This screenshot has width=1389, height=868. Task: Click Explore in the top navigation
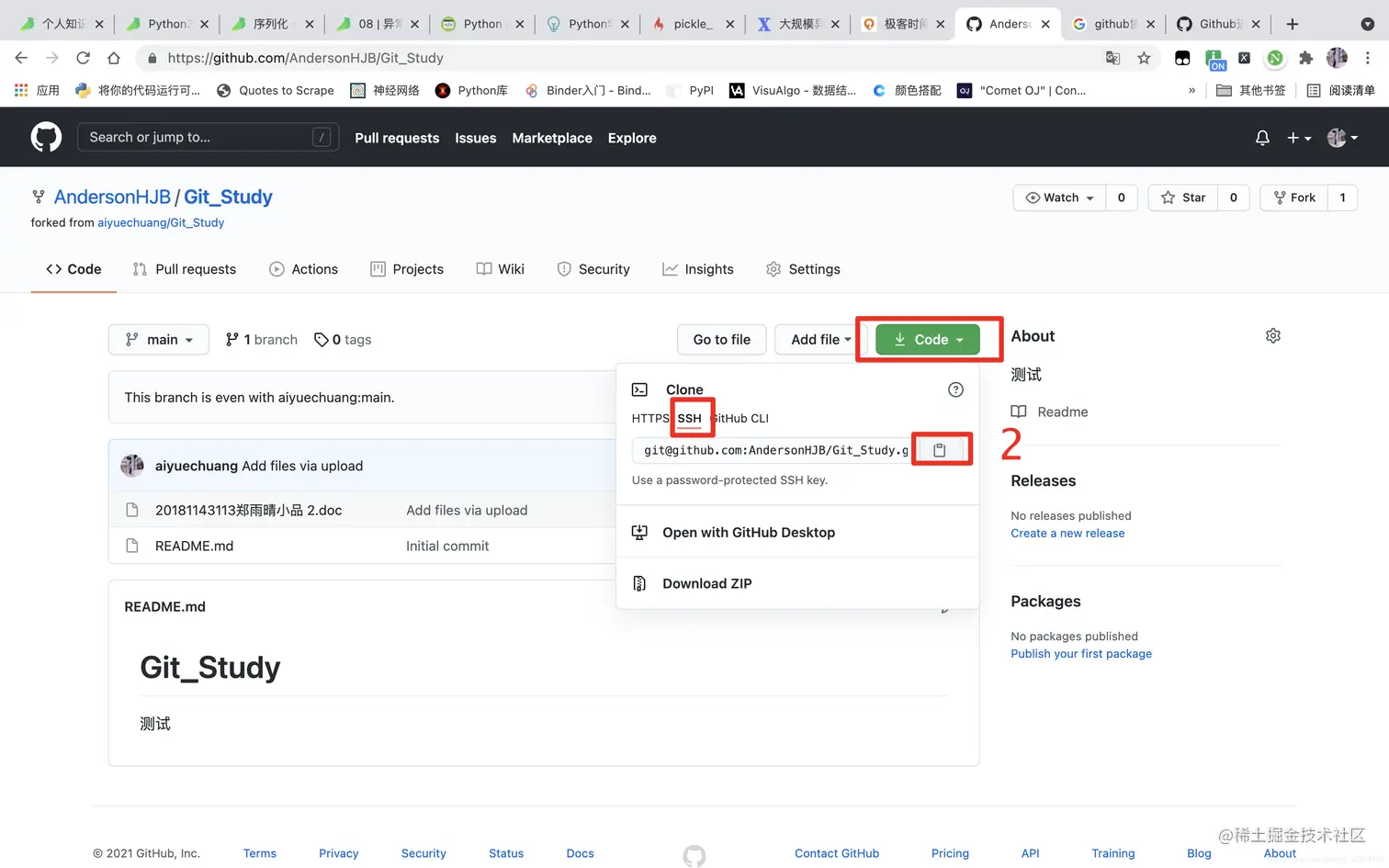pyautogui.click(x=632, y=138)
